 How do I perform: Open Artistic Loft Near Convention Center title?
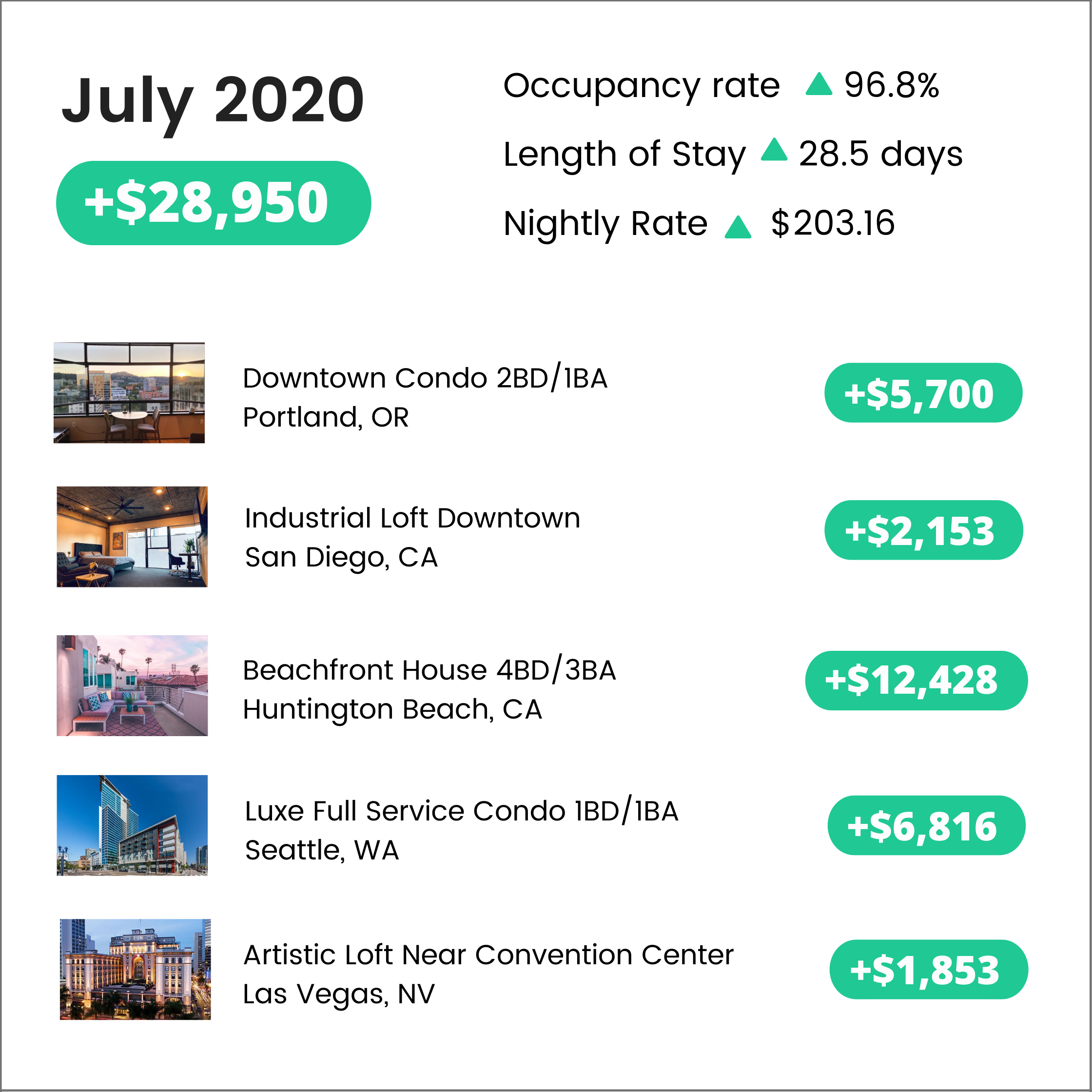click(x=488, y=955)
